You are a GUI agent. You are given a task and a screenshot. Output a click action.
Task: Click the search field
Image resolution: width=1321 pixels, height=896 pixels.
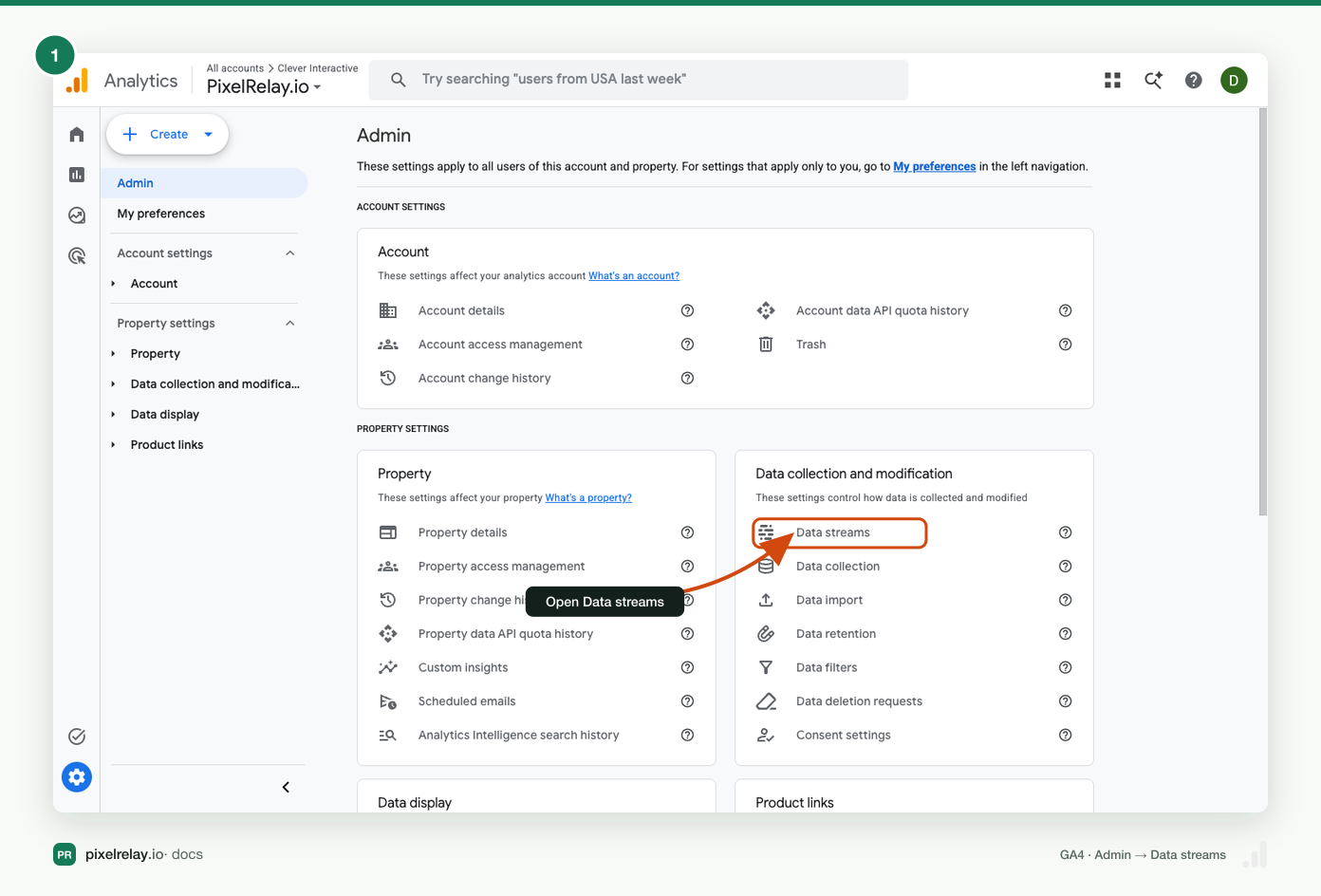[639, 80]
